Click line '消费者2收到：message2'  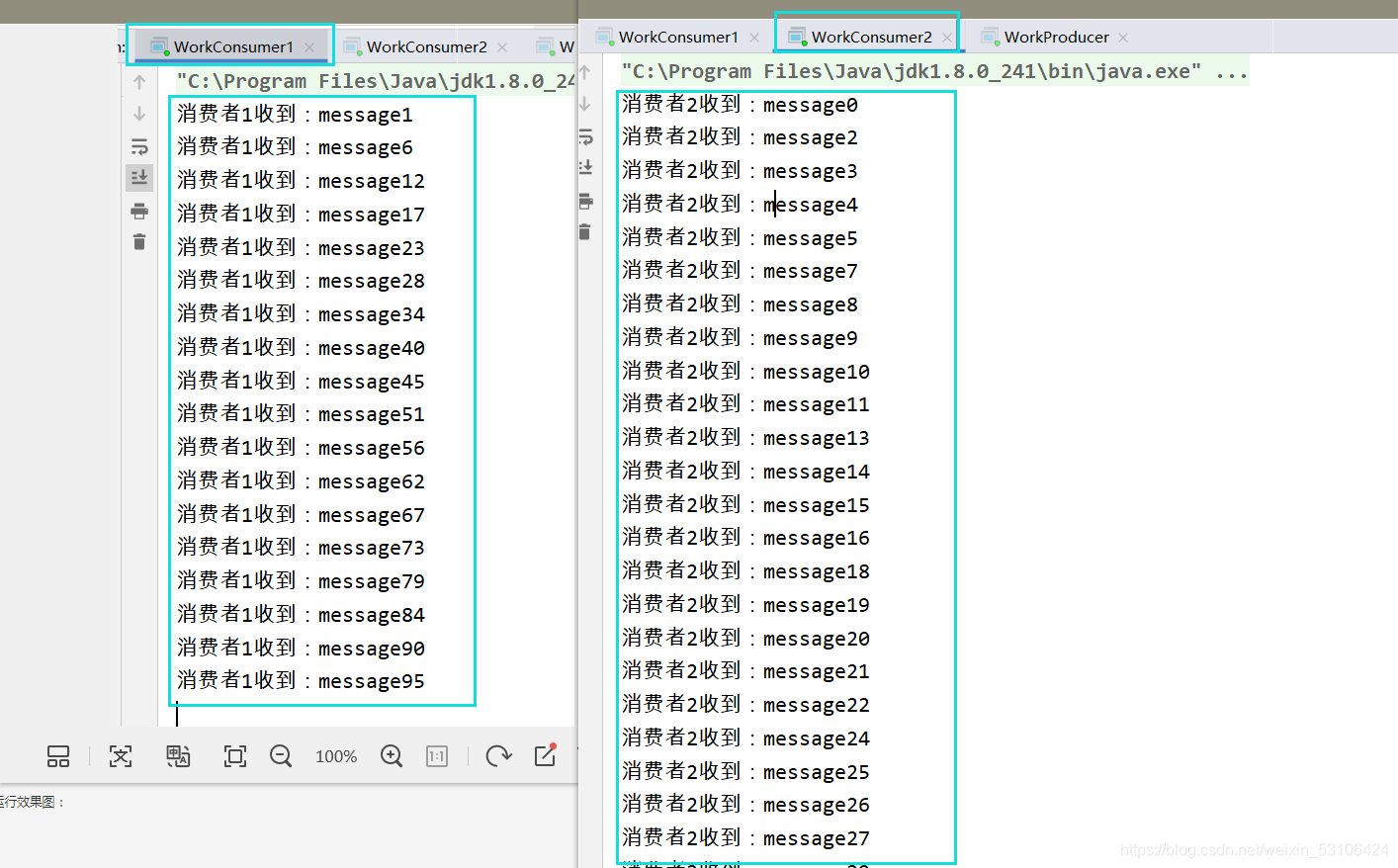click(740, 137)
